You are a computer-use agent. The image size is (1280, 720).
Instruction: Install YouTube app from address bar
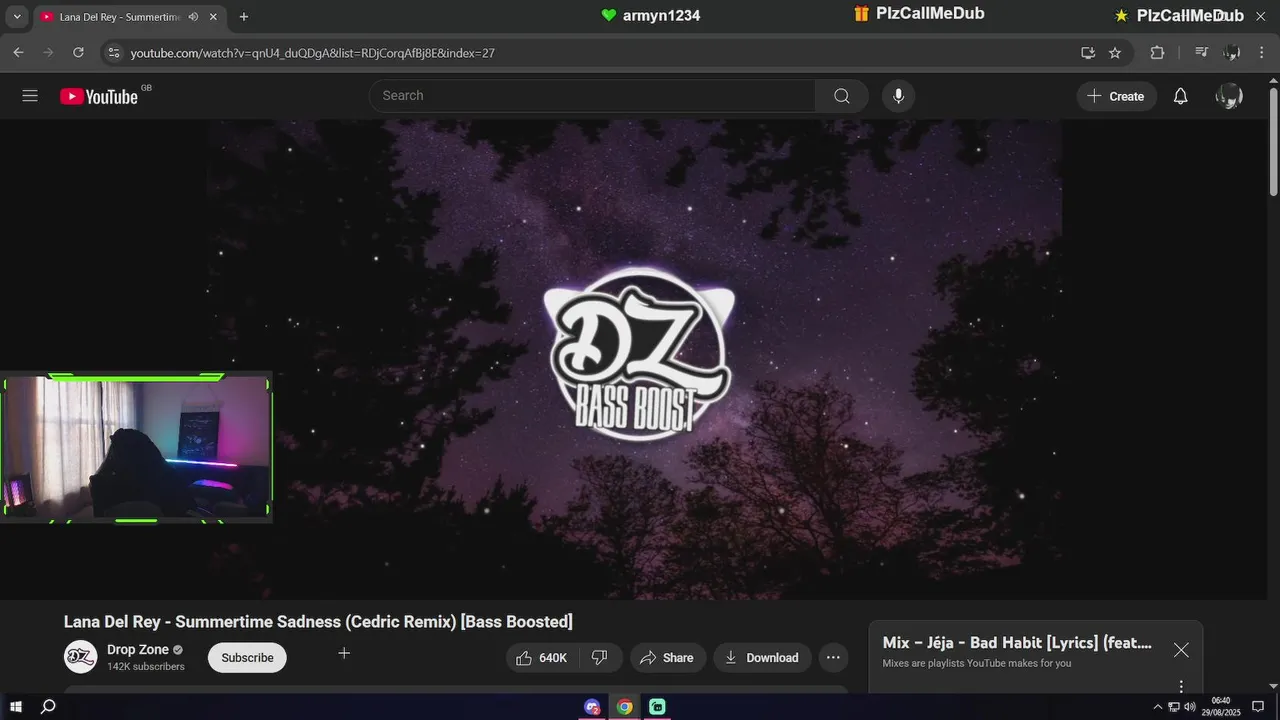pyautogui.click(x=1088, y=53)
